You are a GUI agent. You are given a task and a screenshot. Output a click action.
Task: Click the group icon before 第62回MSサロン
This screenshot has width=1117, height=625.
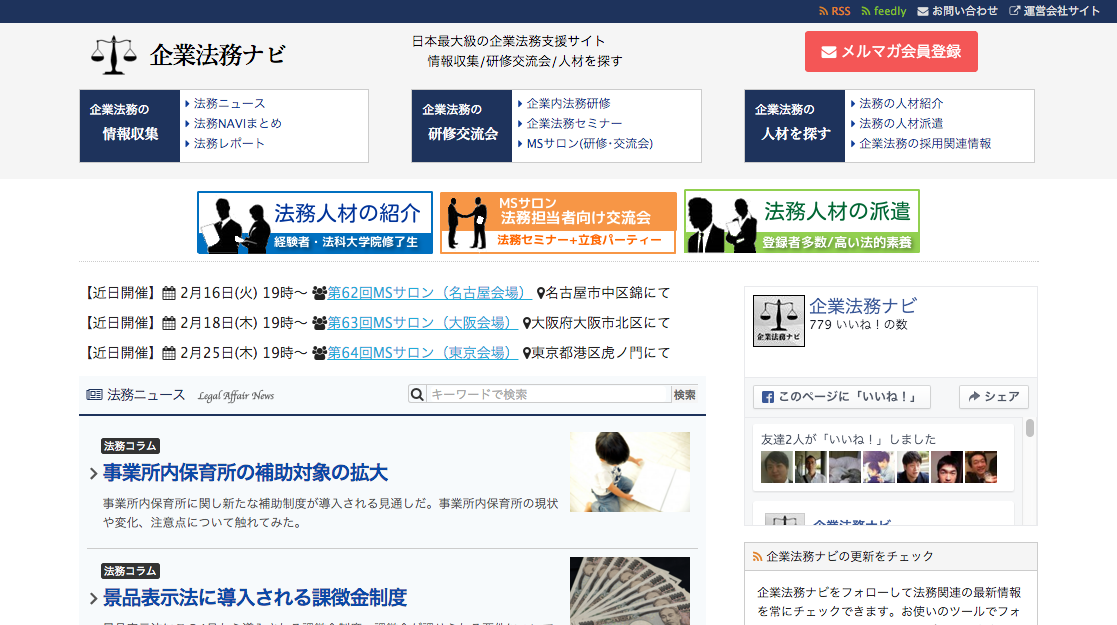tap(319, 293)
